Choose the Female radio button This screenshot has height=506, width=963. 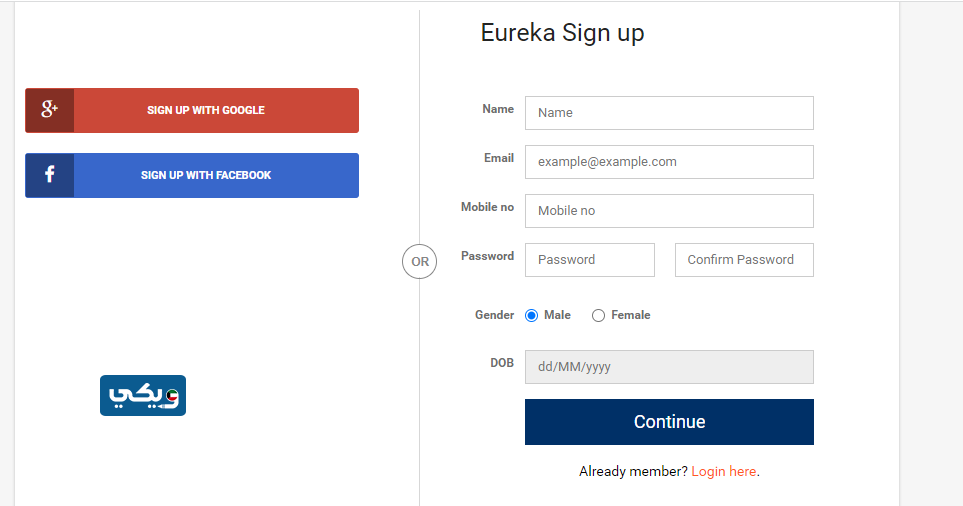599,316
